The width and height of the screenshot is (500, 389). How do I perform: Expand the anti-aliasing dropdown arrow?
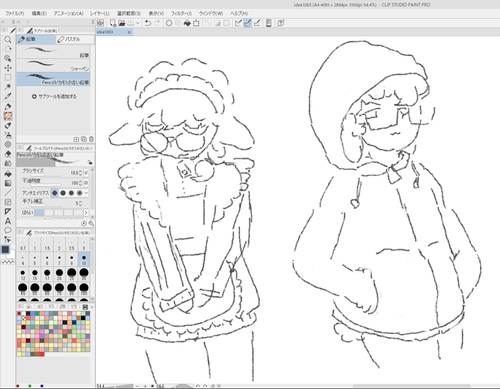point(87,193)
